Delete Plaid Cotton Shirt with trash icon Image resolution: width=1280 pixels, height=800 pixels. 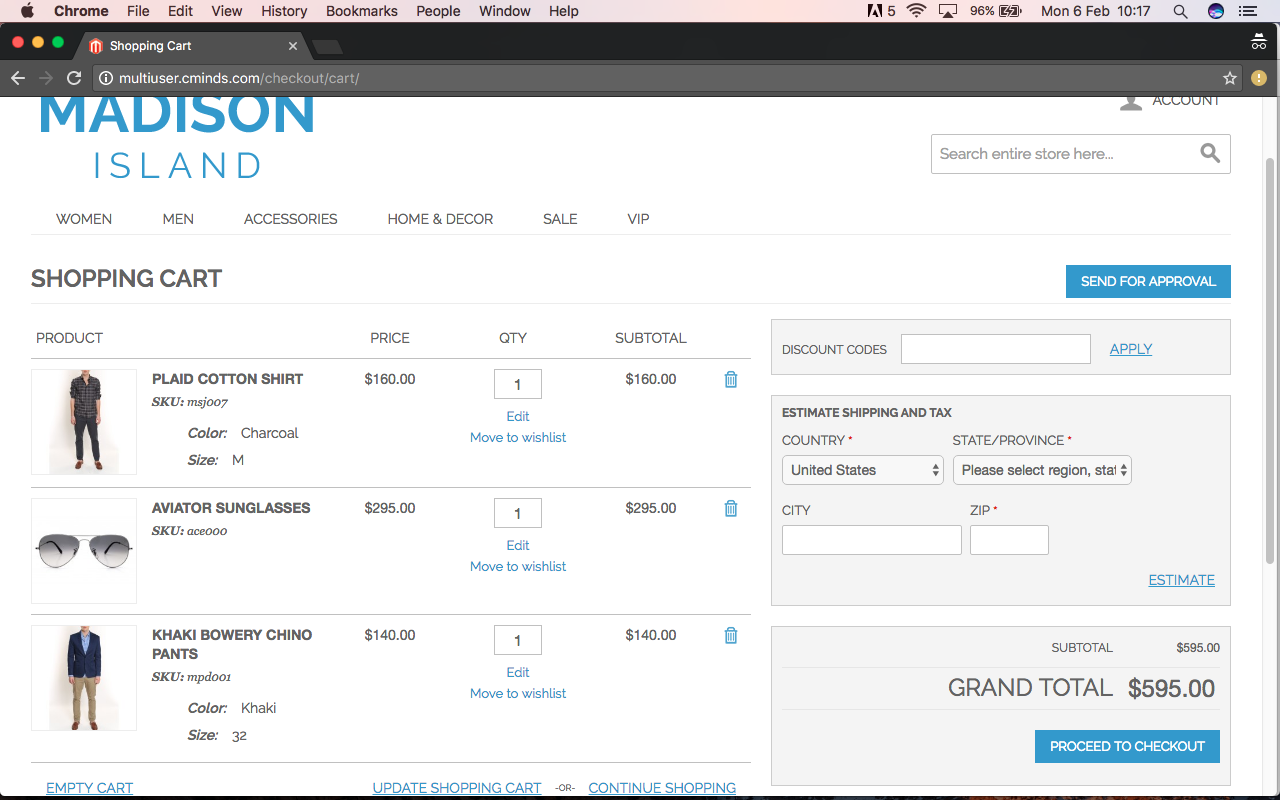pyautogui.click(x=731, y=380)
